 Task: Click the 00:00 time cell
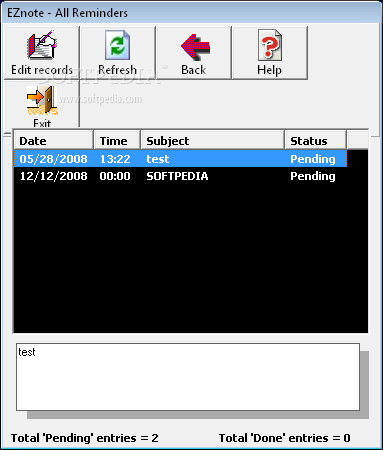click(115, 176)
